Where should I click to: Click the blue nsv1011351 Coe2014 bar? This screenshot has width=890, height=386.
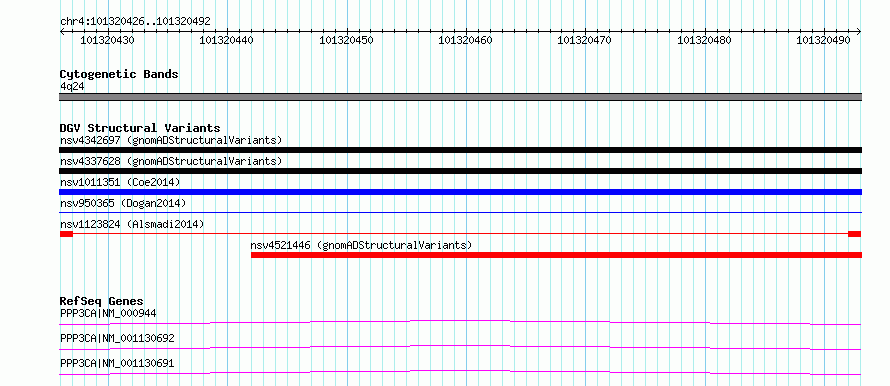point(460,192)
